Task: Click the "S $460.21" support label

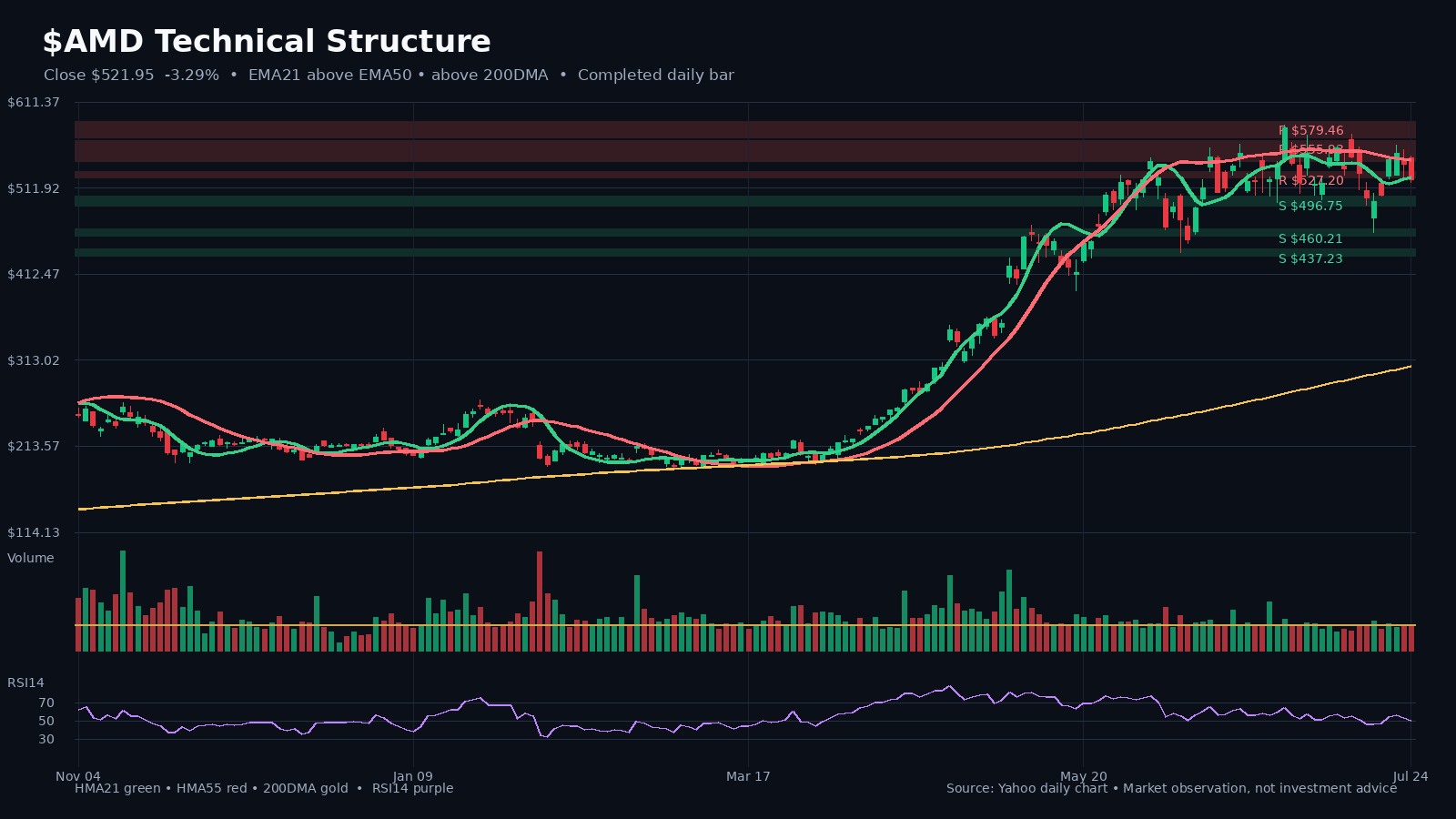Action: pos(1310,239)
